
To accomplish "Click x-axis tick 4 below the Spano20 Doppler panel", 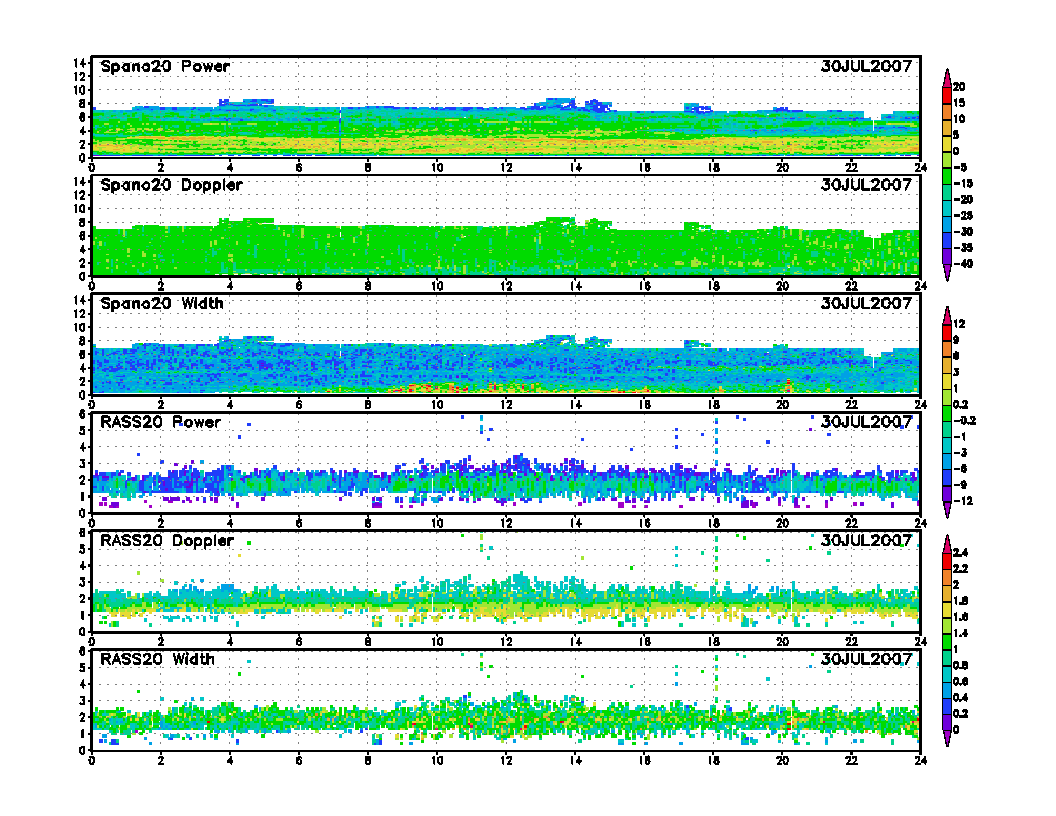I will coord(230,286).
